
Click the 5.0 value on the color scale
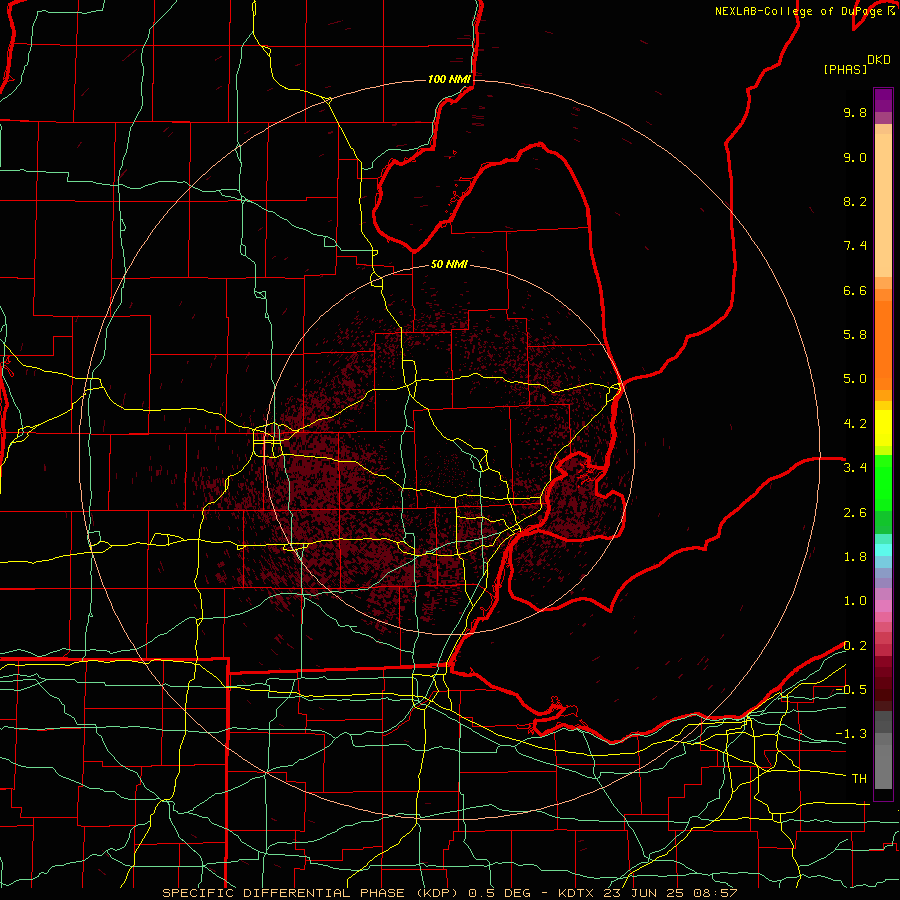pos(855,379)
